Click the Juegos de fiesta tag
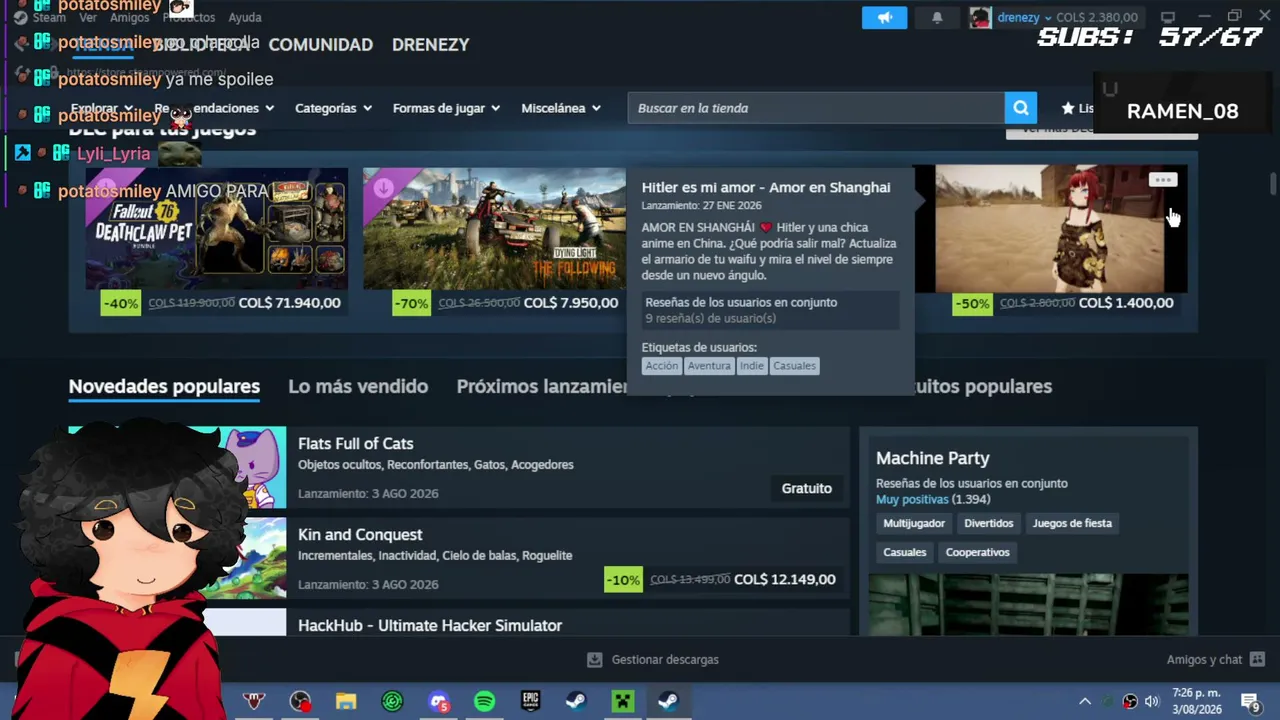The height and width of the screenshot is (720, 1280). [1072, 523]
